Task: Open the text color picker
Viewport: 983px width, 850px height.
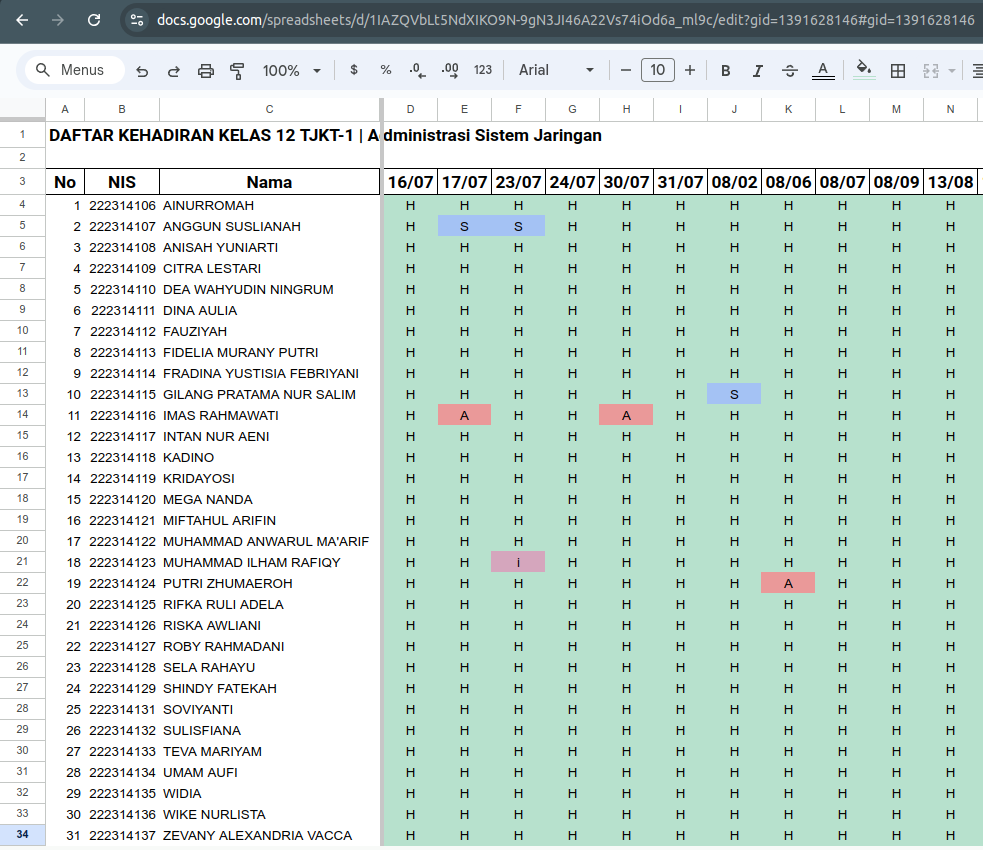Action: pyautogui.click(x=823, y=70)
